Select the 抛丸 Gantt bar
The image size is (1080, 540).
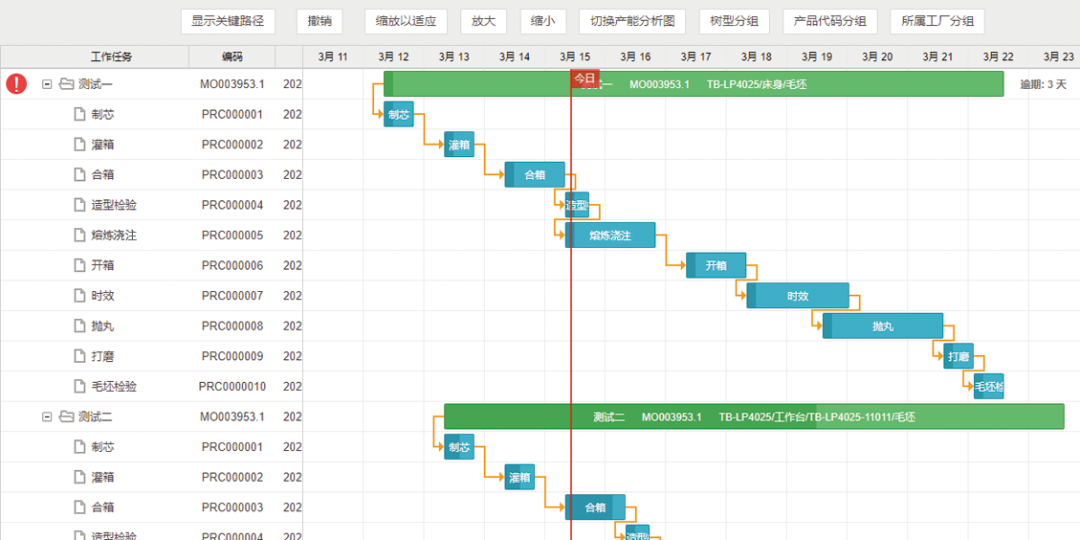883,326
